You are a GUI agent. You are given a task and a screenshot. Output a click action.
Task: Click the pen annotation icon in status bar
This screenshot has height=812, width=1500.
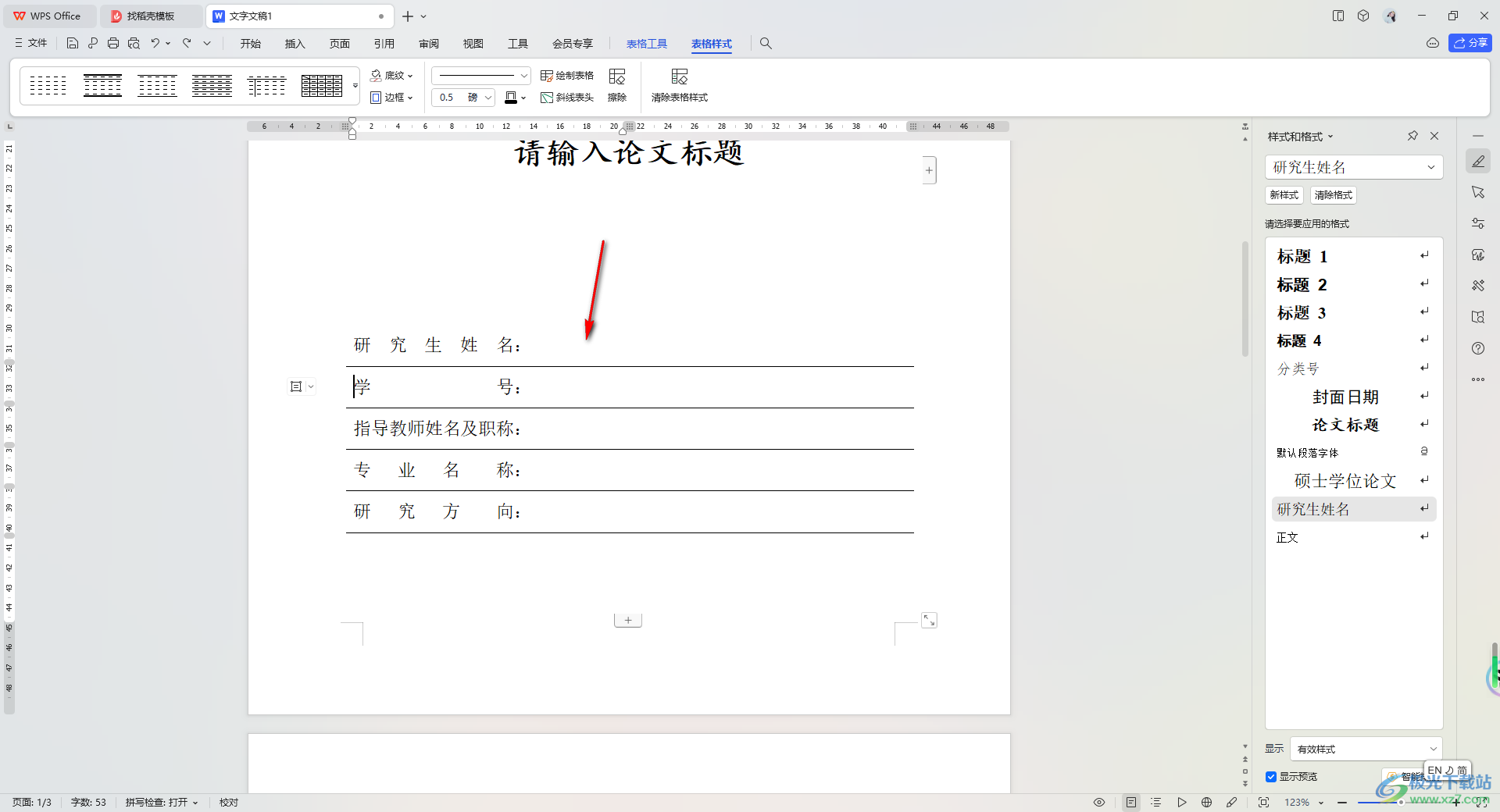1232,803
